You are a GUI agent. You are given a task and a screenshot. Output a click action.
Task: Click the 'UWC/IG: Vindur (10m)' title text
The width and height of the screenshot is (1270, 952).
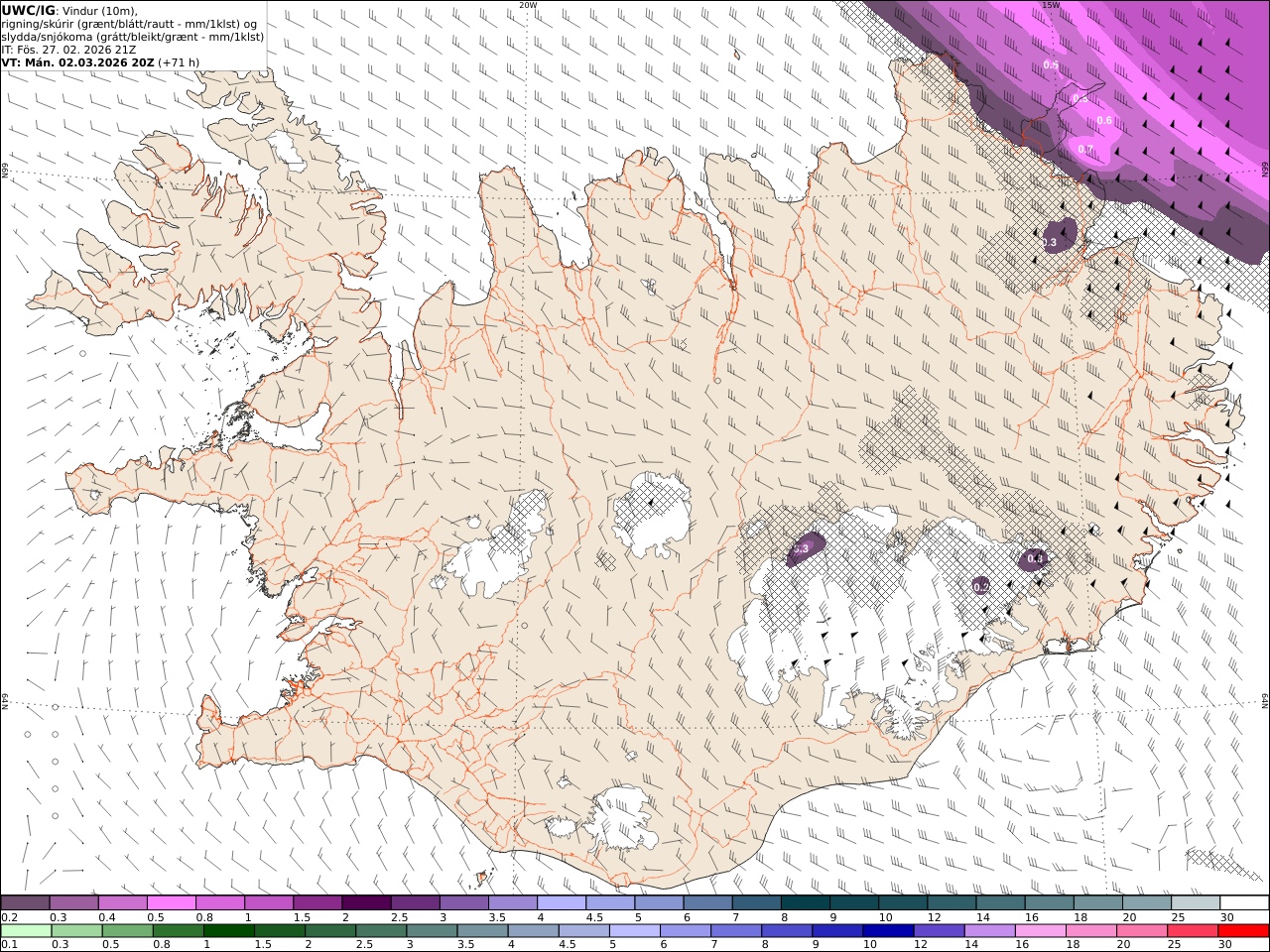pyautogui.click(x=70, y=10)
